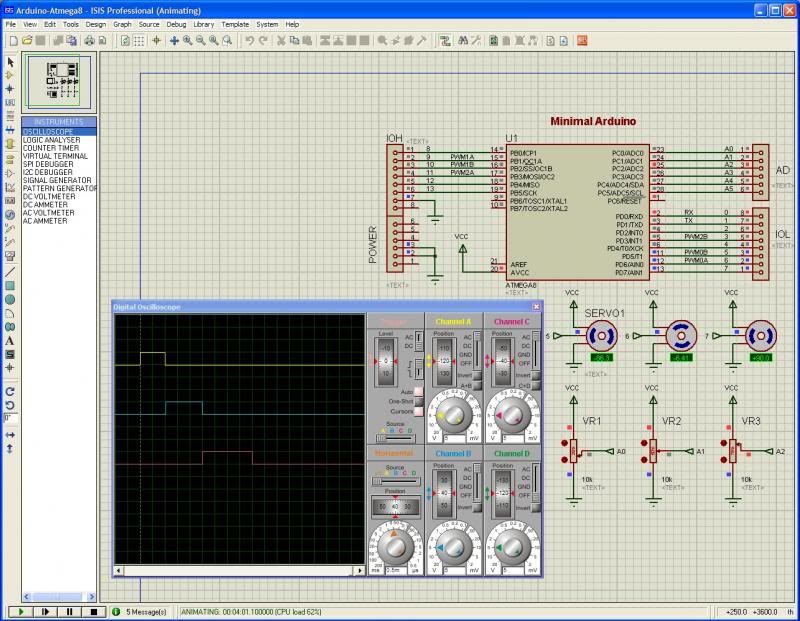Select the 2D box drawing tool
The height and width of the screenshot is (621, 800).
click(x=10, y=286)
